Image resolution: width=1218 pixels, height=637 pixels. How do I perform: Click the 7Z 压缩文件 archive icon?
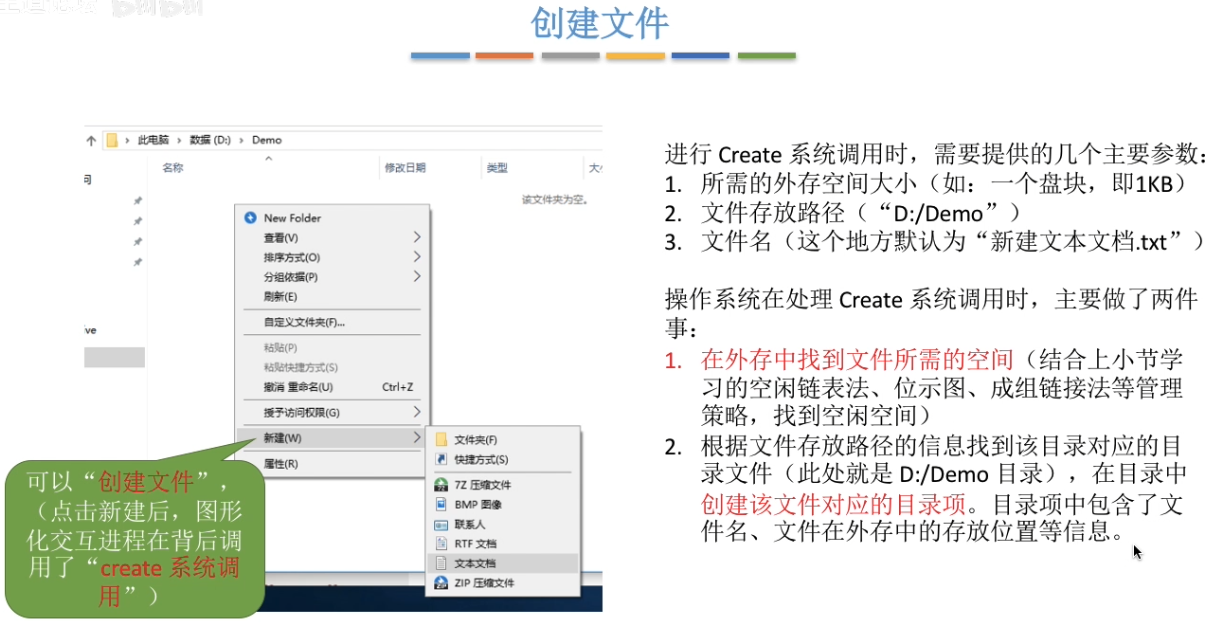tap(441, 485)
